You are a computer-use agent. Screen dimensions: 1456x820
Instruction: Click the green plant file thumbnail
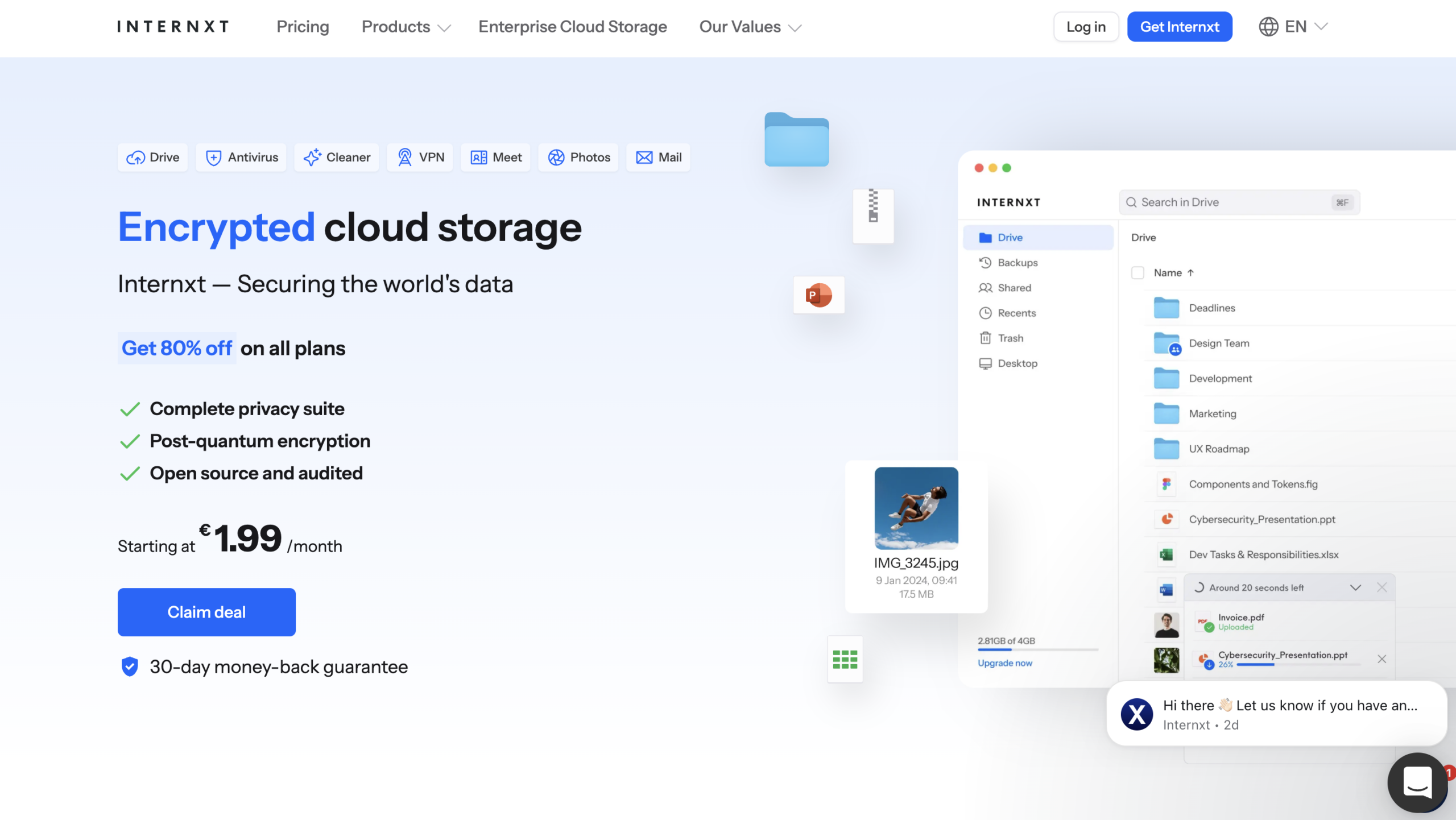click(1167, 660)
